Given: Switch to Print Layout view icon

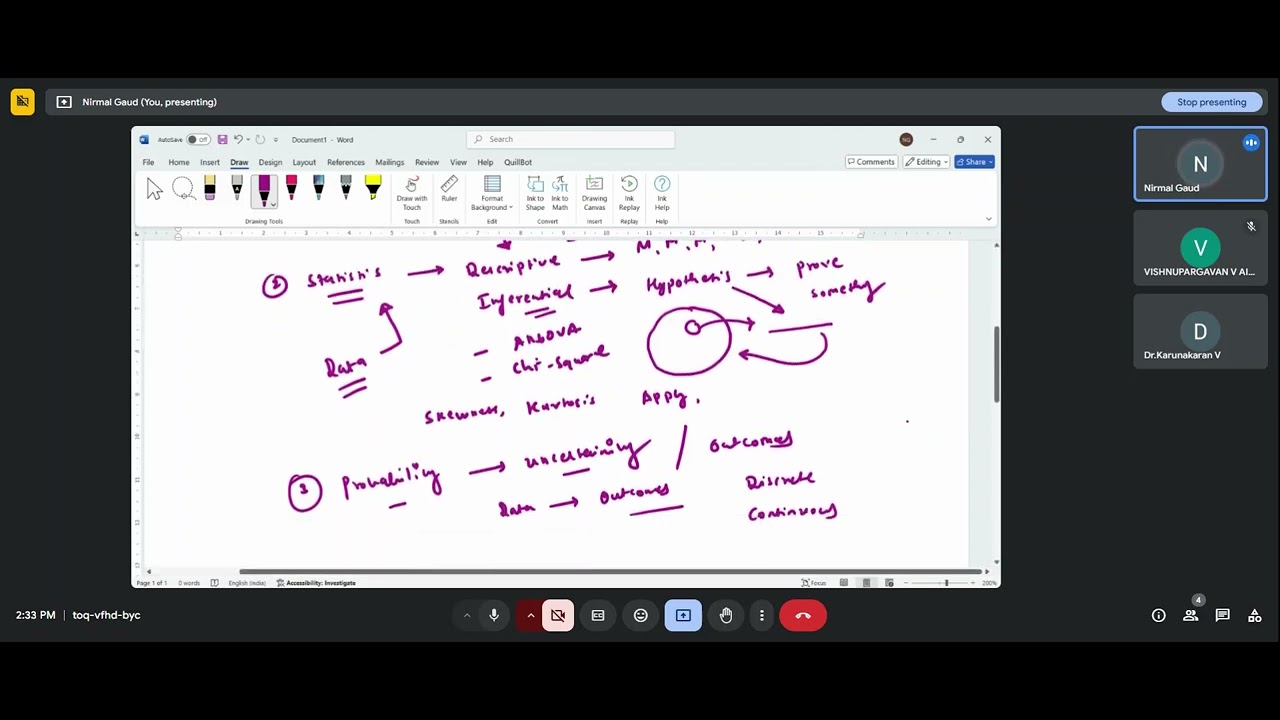Looking at the screenshot, I should [867, 583].
